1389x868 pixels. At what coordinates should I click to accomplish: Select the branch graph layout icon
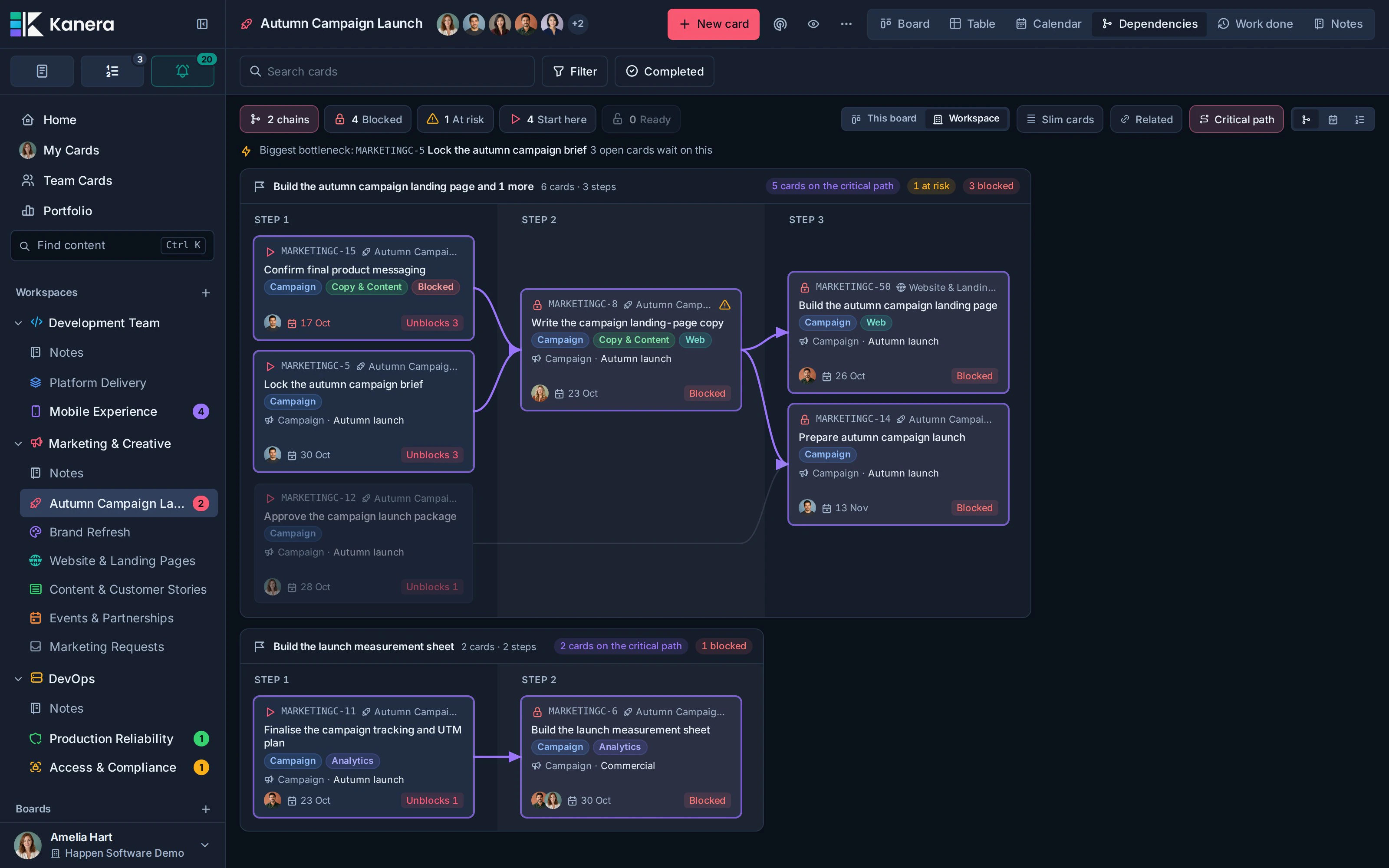tap(1306, 119)
